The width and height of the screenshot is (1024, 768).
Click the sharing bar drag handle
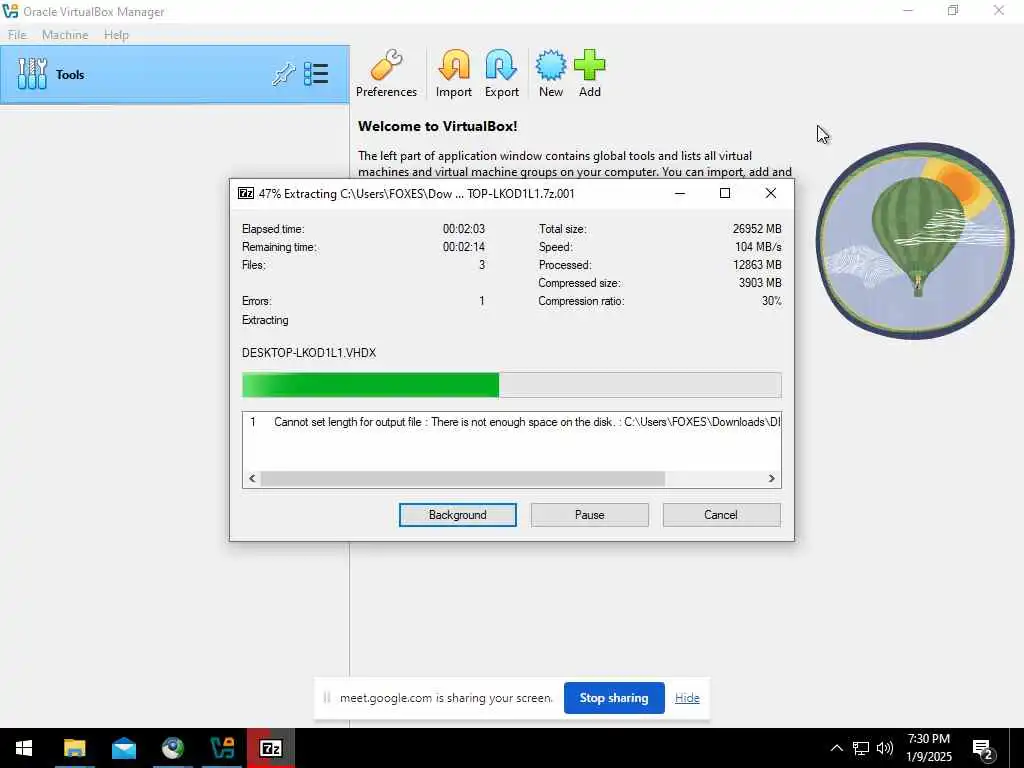coord(327,697)
